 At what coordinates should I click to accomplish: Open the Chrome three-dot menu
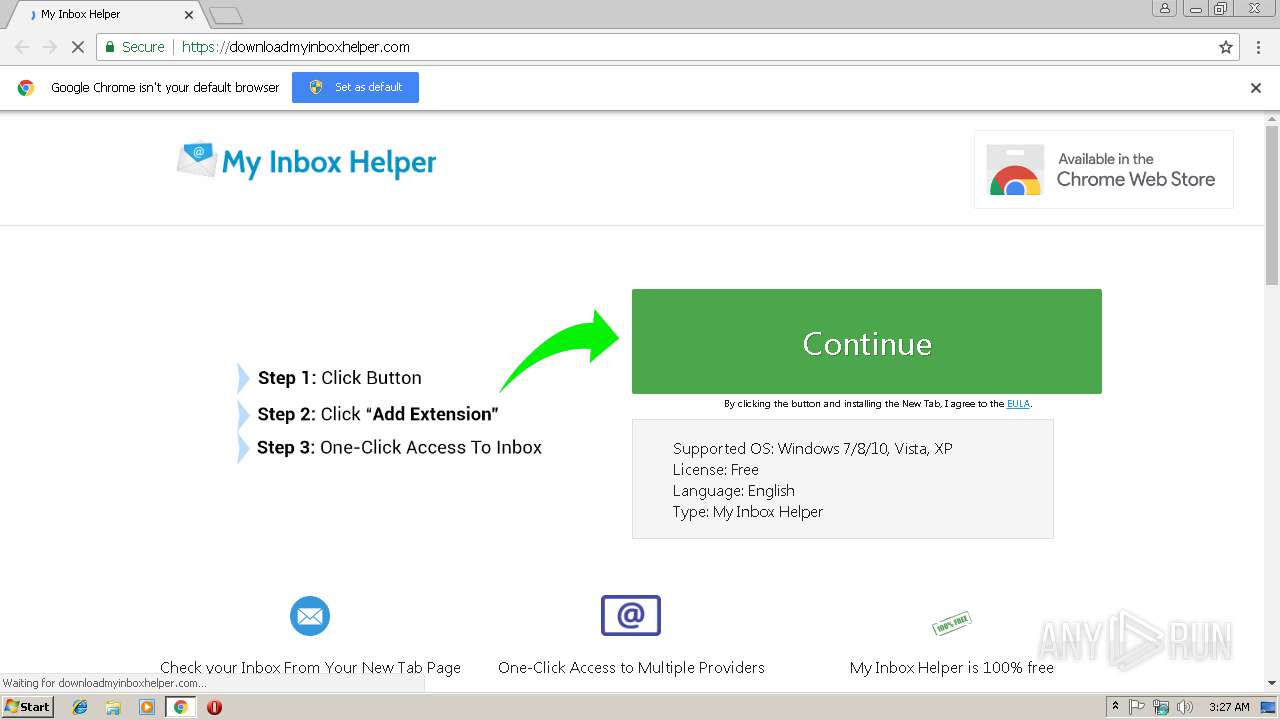pyautogui.click(x=1258, y=47)
